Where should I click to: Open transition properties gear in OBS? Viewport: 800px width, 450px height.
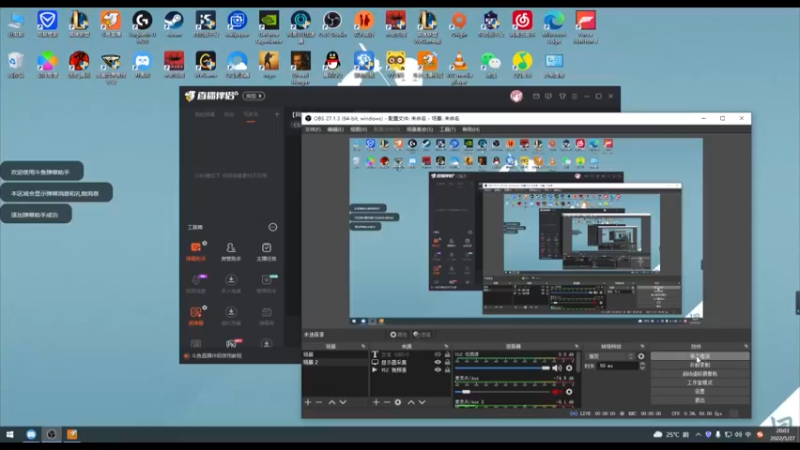coord(641,356)
